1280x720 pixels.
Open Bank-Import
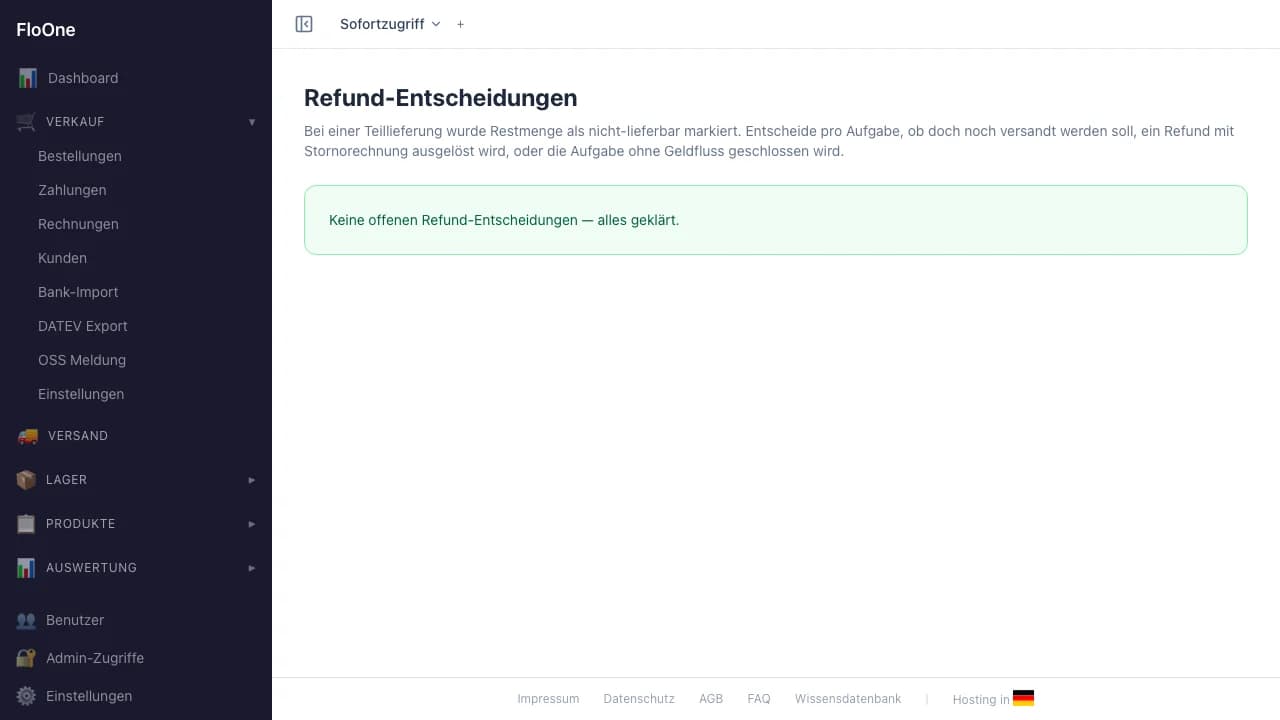pos(78,292)
